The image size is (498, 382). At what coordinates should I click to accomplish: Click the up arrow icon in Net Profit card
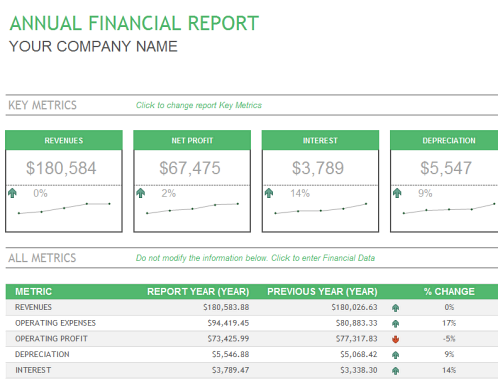pos(141,193)
